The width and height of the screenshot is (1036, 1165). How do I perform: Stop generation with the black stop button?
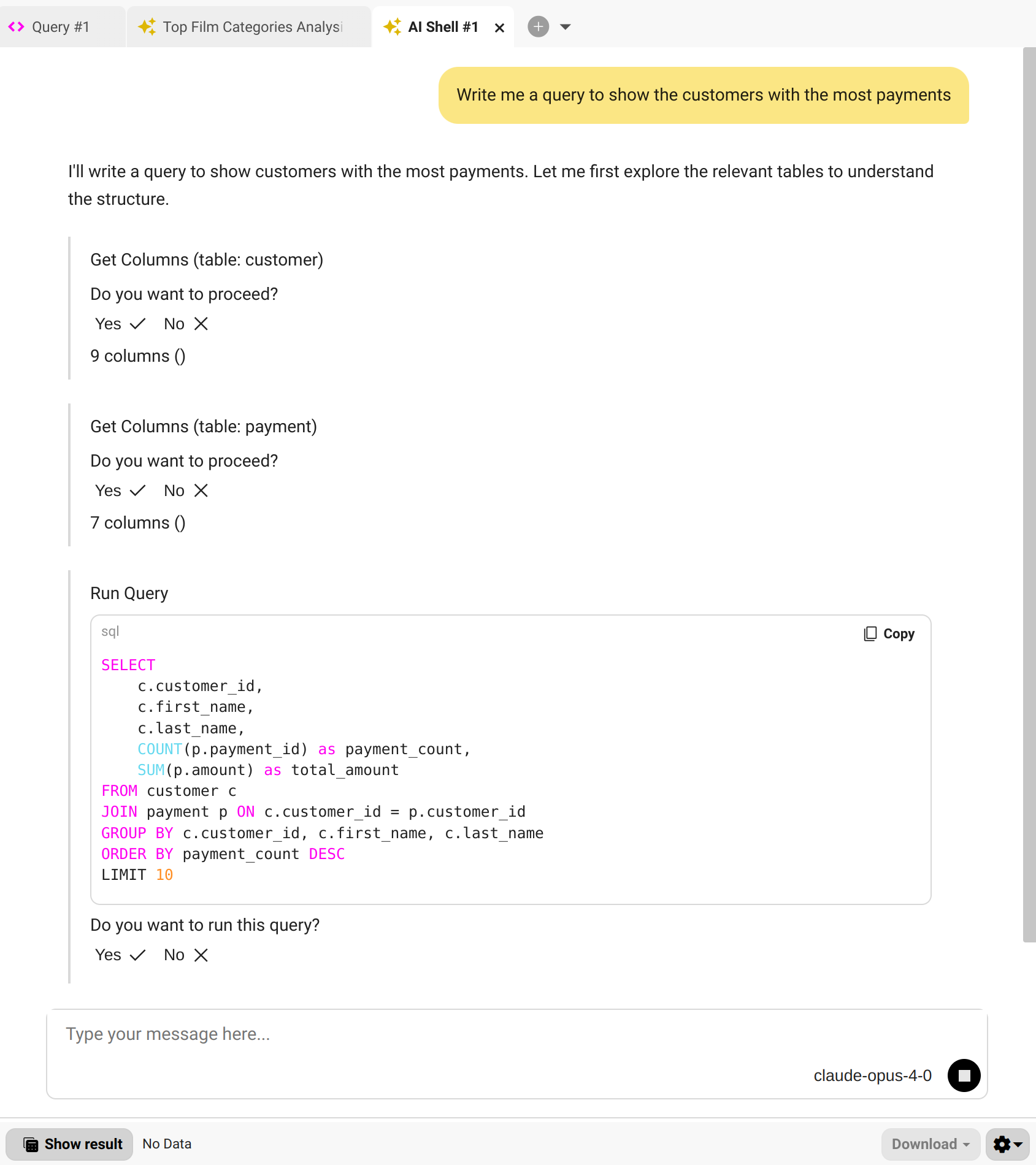tap(964, 1075)
